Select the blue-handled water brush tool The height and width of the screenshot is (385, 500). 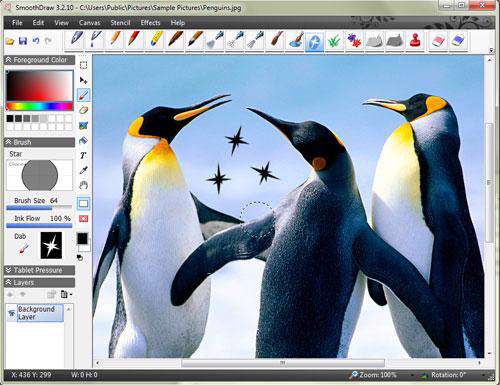(x=295, y=41)
